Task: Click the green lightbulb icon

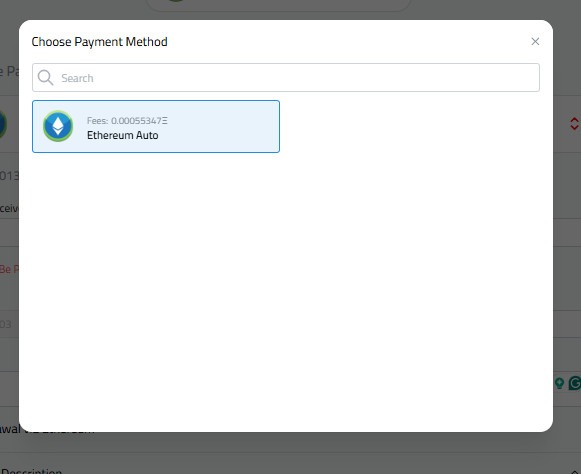Action: click(560, 383)
